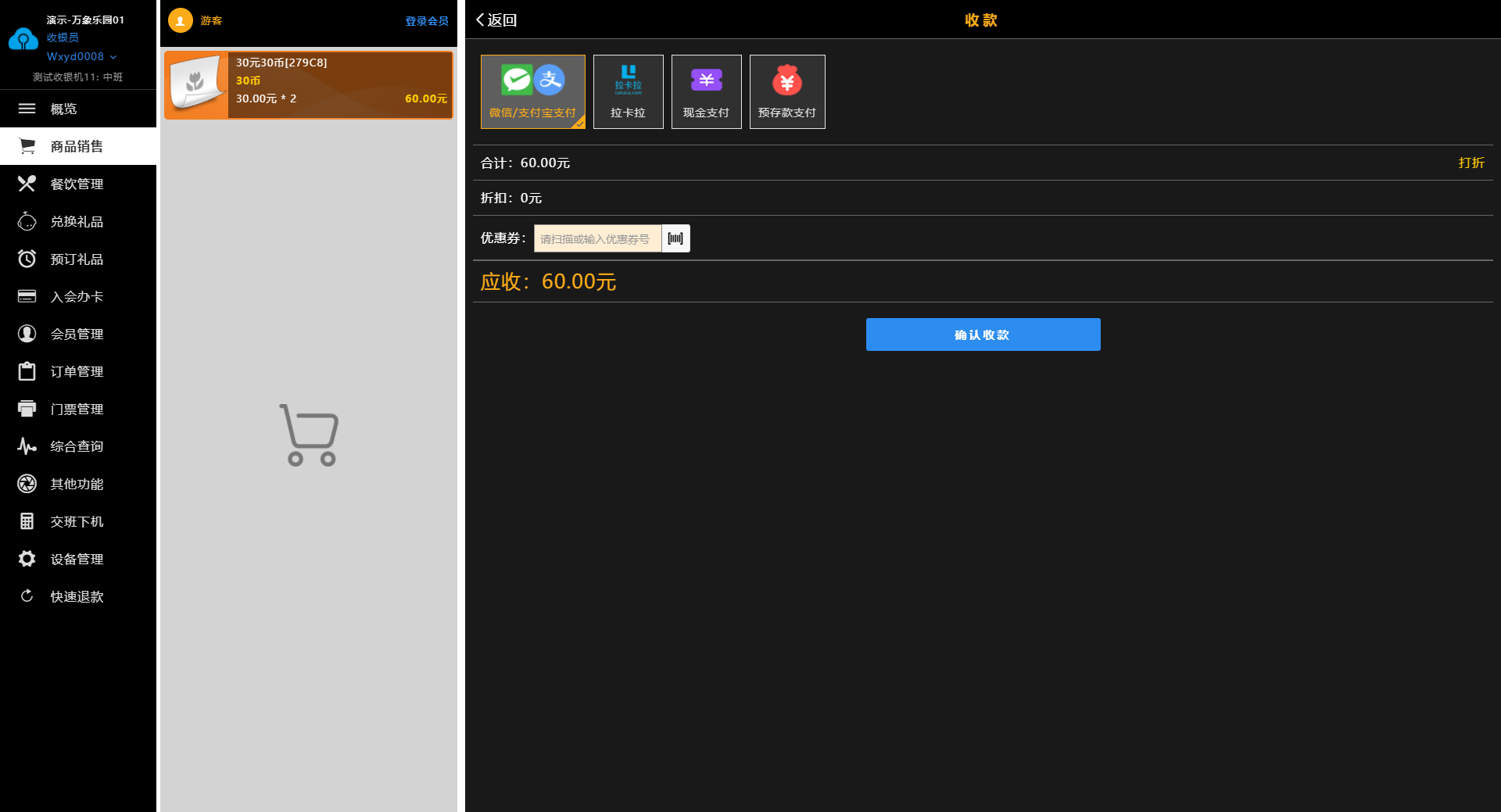Click the alarm clock pre-order icon

click(x=27, y=259)
